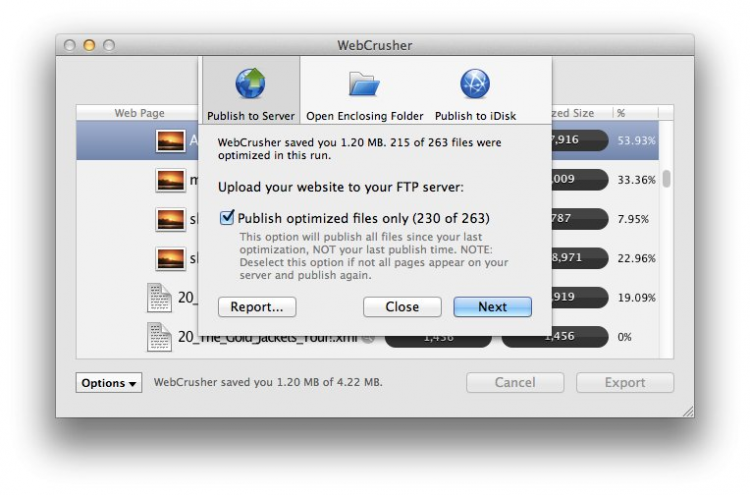Click the Publish to iDisk icon

click(475, 84)
